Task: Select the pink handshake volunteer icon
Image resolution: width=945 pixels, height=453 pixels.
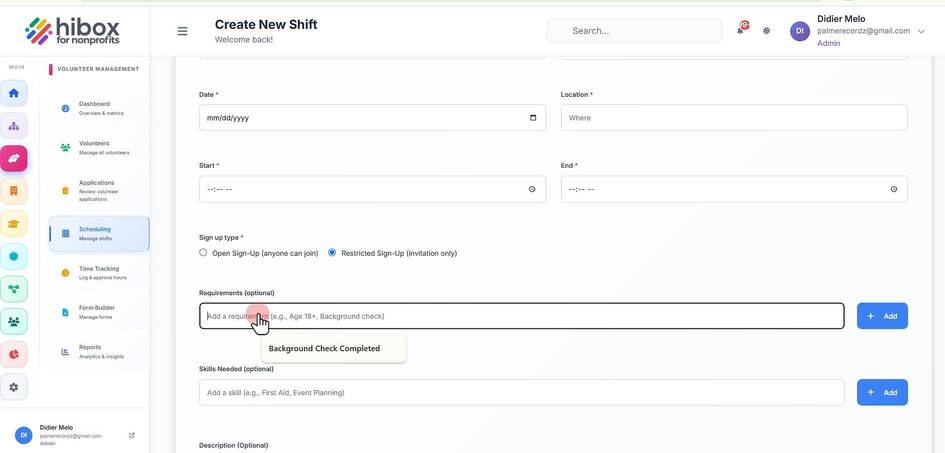Action: point(14,158)
